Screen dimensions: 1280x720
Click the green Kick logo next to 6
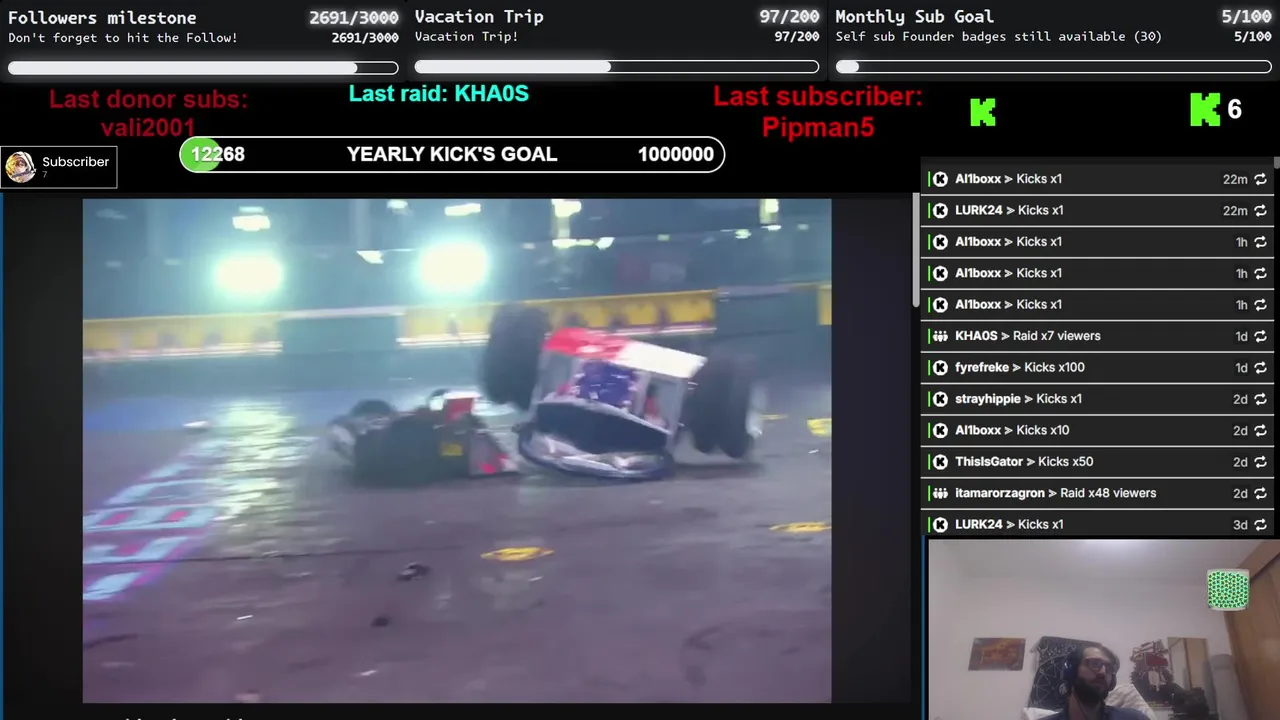1205,110
